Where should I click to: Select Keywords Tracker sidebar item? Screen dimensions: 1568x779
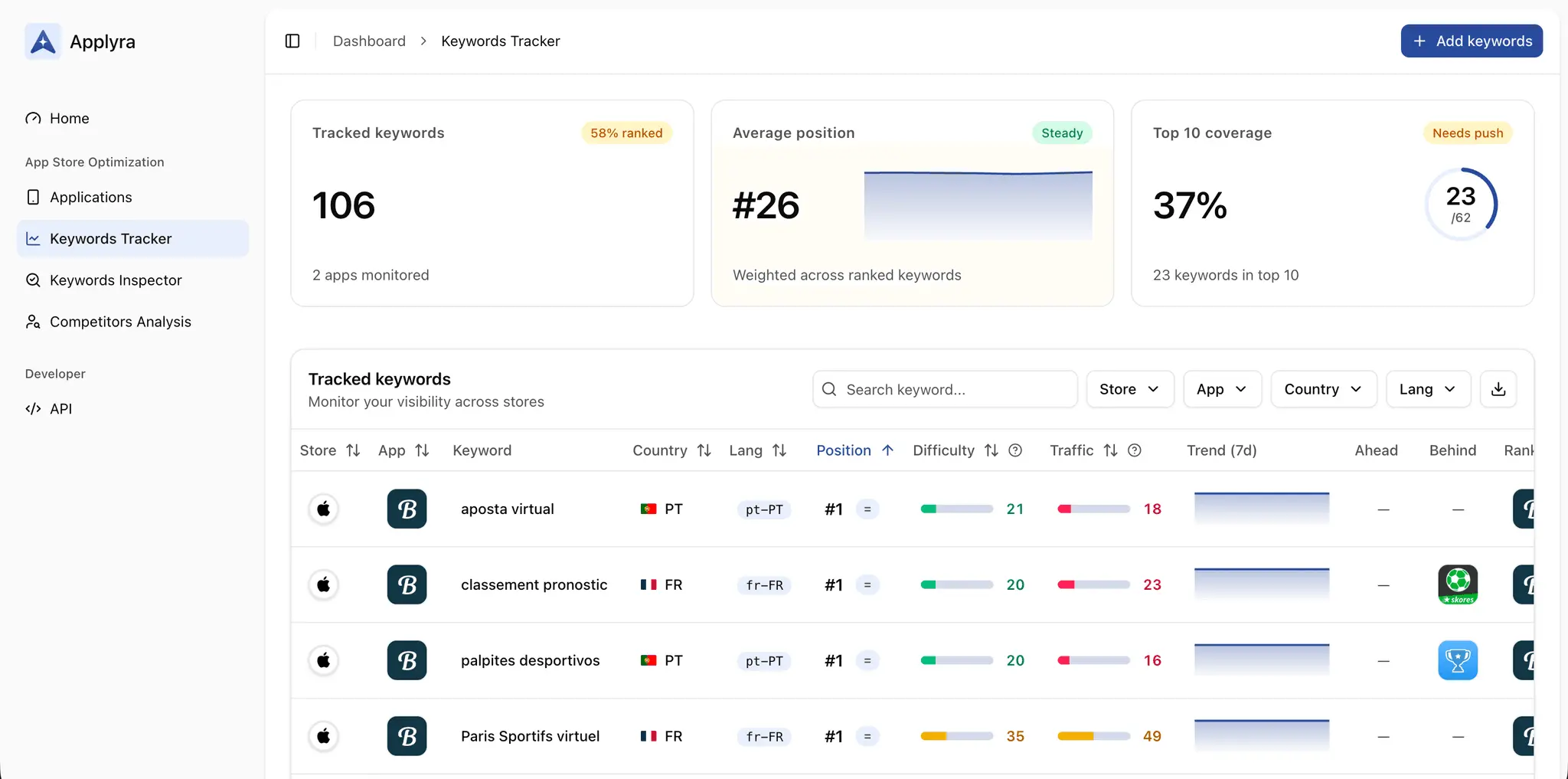(132, 239)
